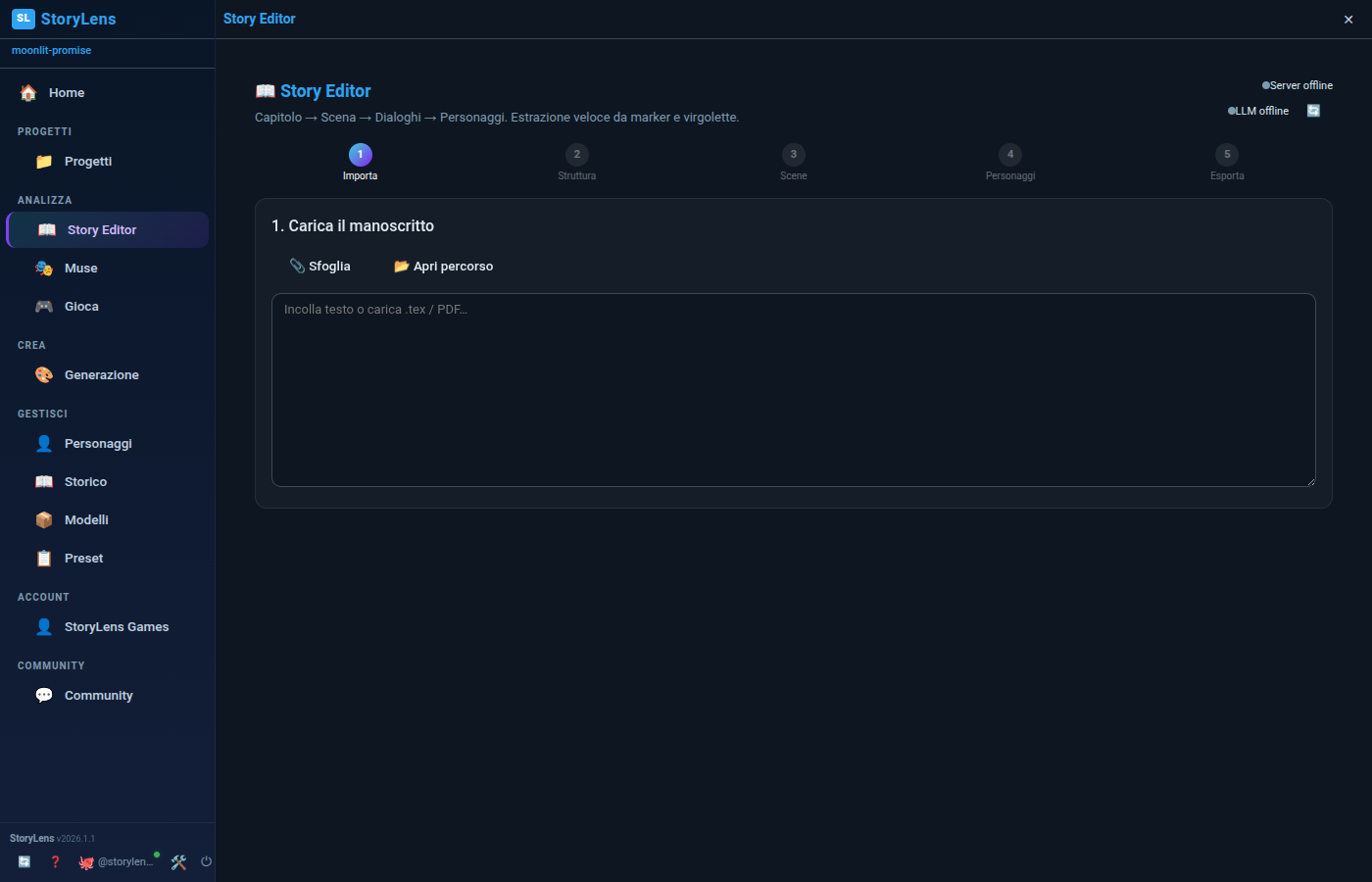Open the Progetti folder section

[107, 162]
